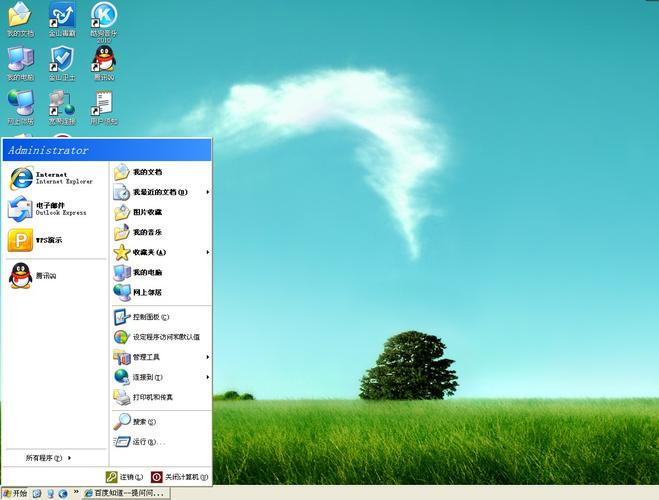Click the 开始 Start button on taskbar
This screenshot has width=659, height=500.
[15, 493]
